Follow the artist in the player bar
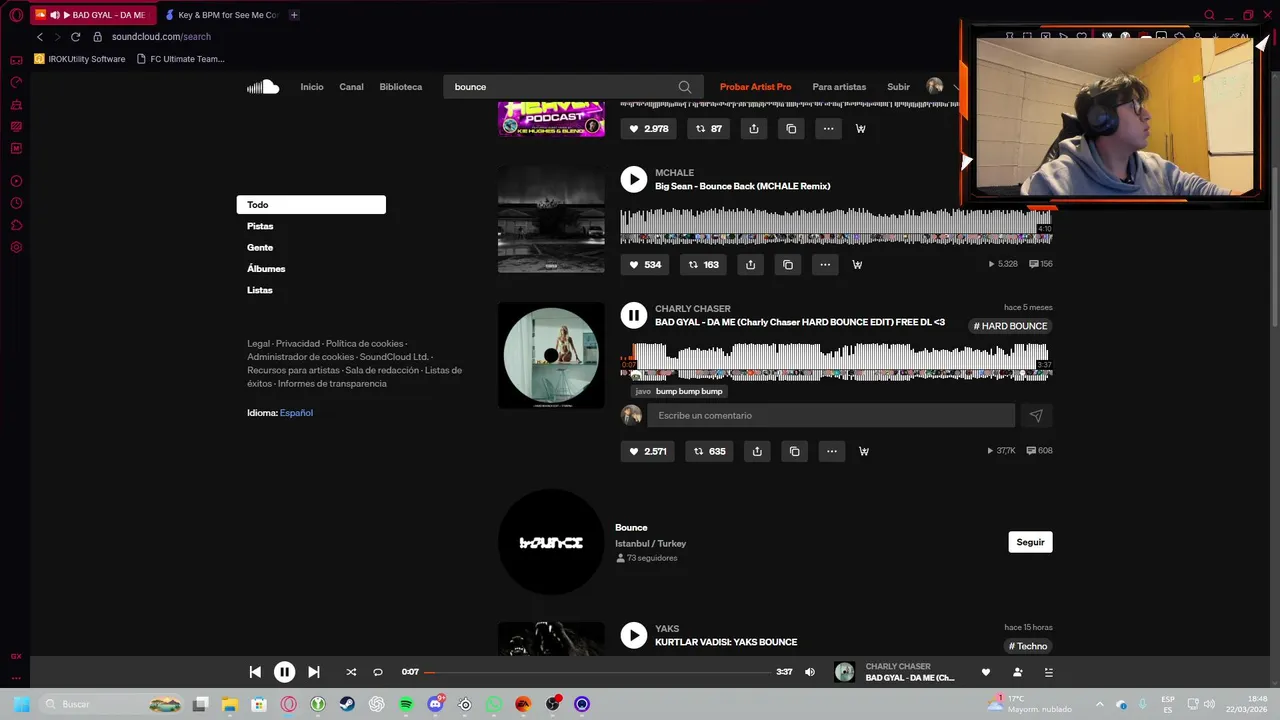 pyautogui.click(x=1017, y=673)
